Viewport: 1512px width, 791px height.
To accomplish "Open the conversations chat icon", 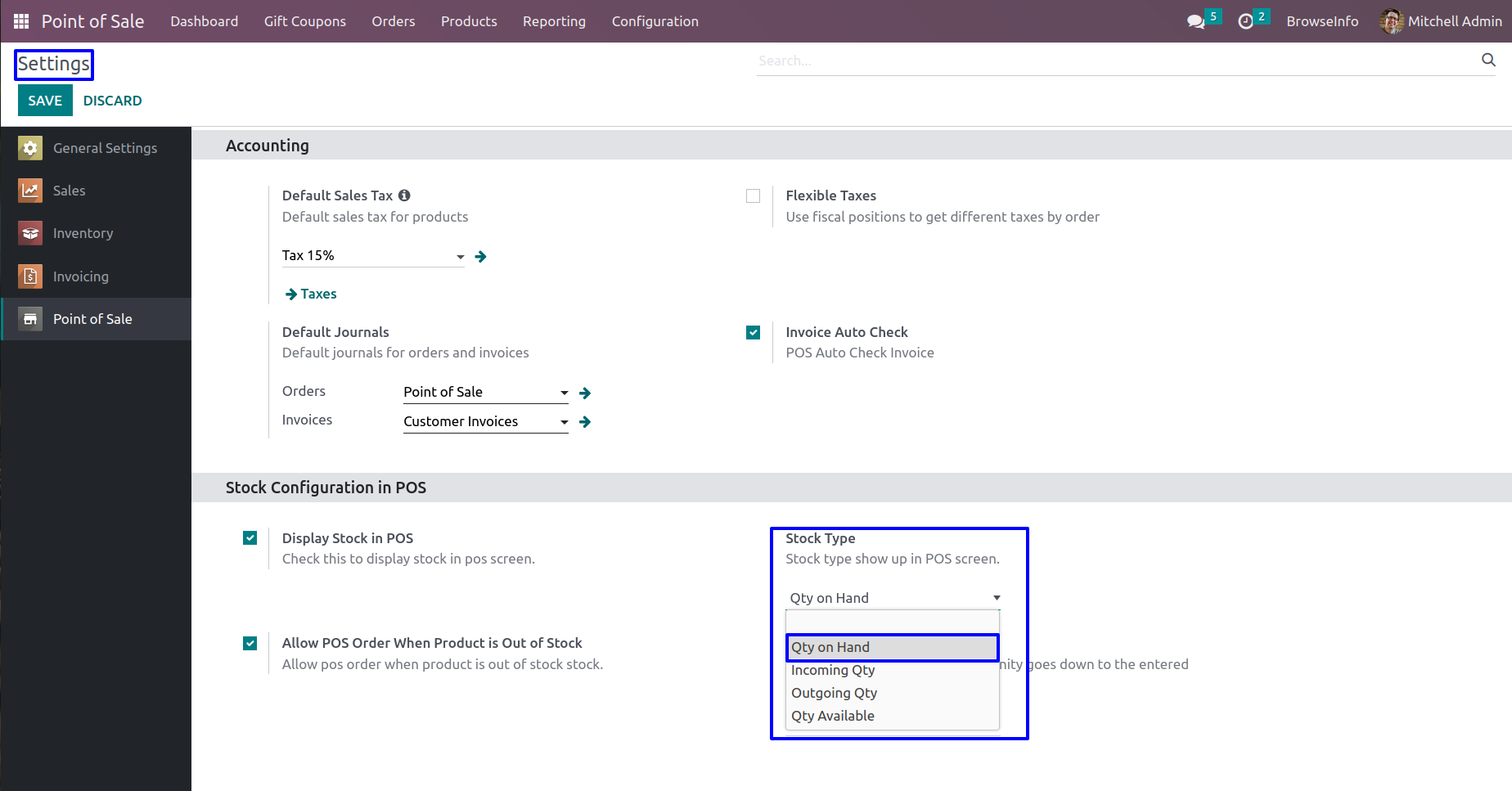I will (x=1195, y=21).
